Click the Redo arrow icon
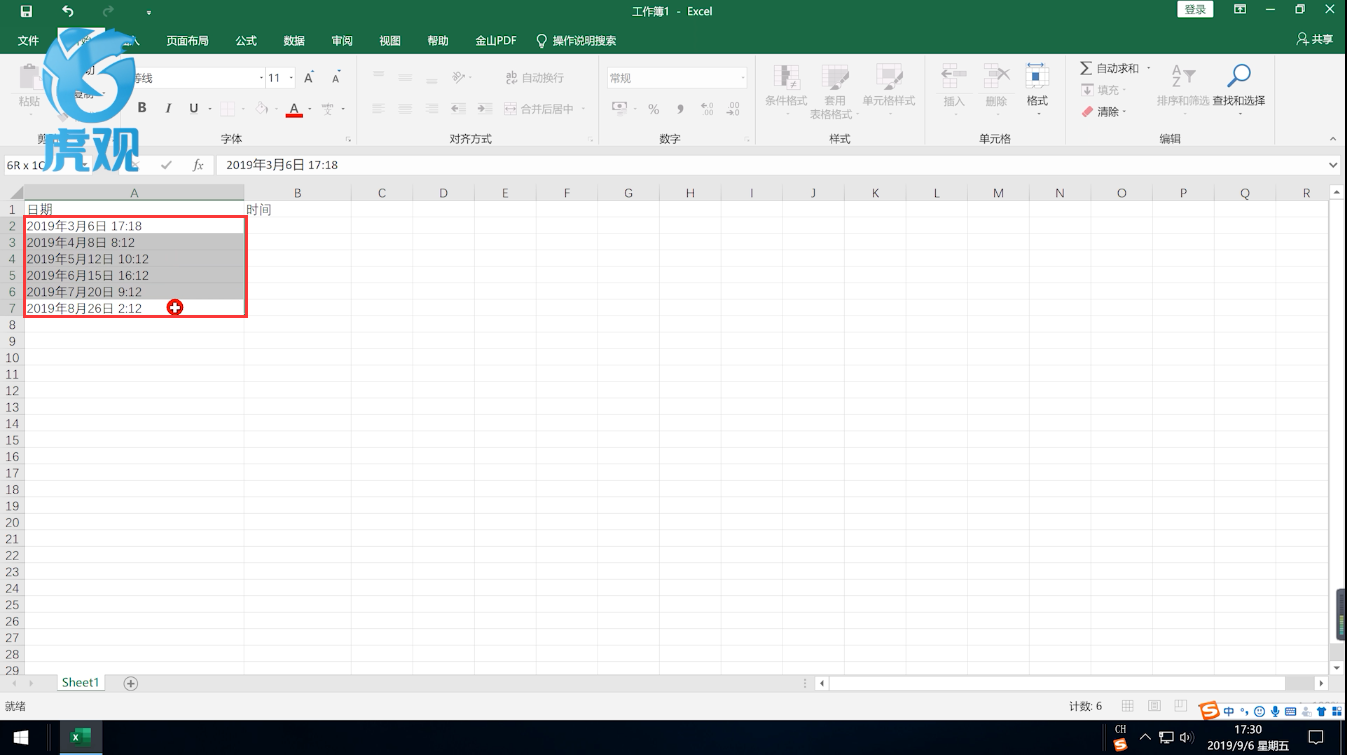This screenshot has width=1347, height=755. (108, 12)
